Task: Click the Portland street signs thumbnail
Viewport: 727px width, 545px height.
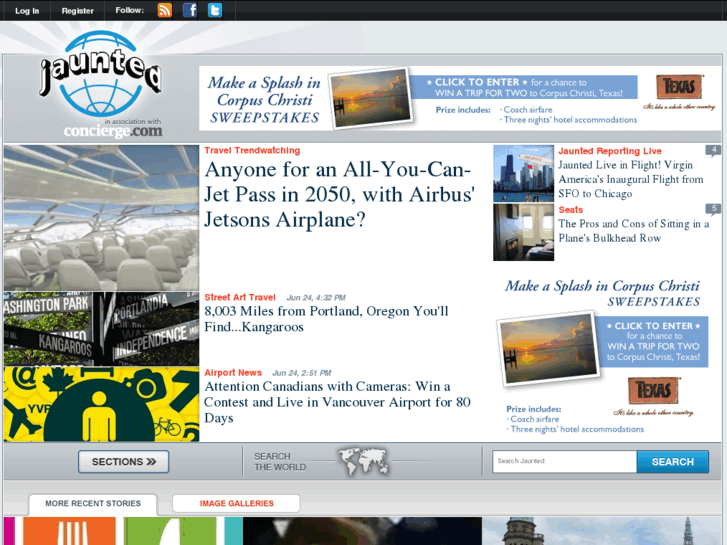Action: [x=102, y=329]
